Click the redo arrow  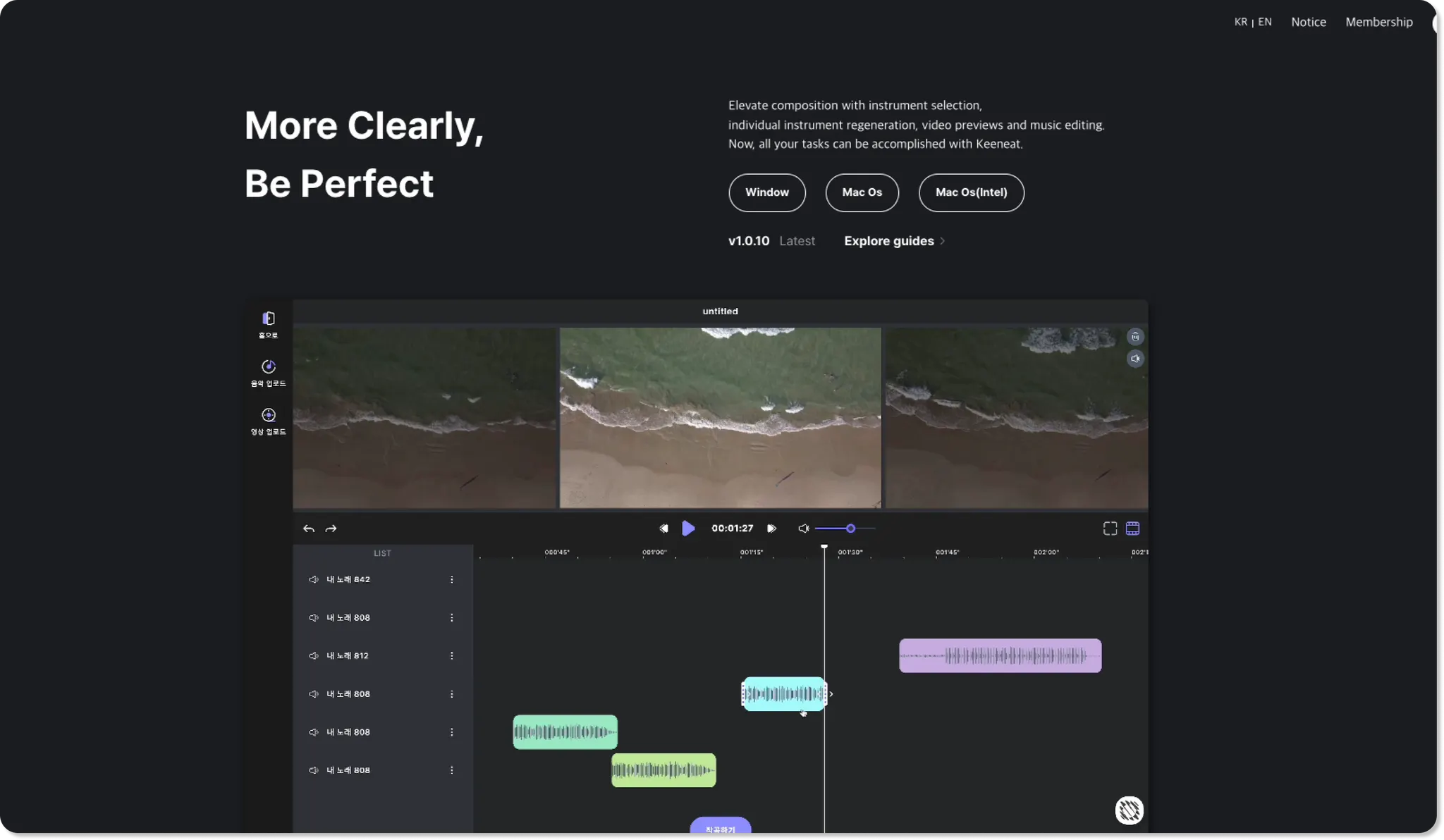[331, 529]
